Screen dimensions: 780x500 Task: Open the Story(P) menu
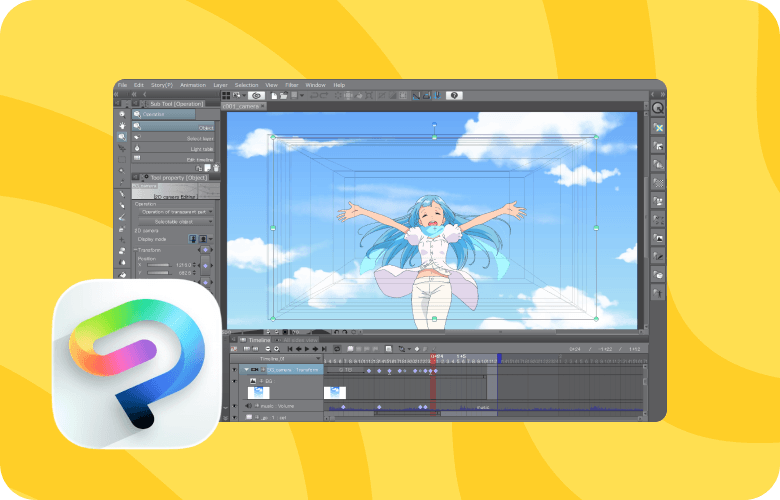[162, 85]
